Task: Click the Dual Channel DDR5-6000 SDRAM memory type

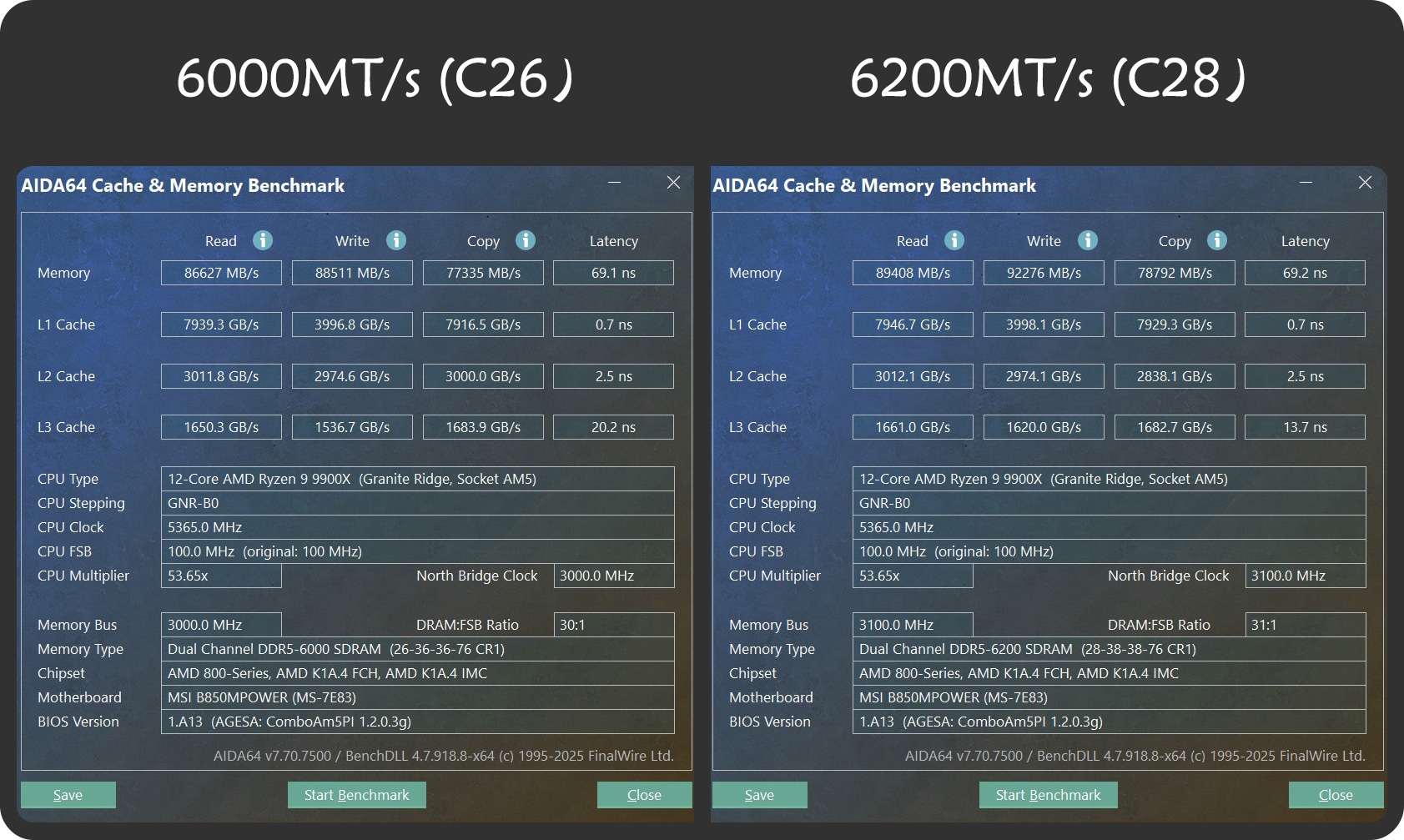Action: tap(418, 649)
